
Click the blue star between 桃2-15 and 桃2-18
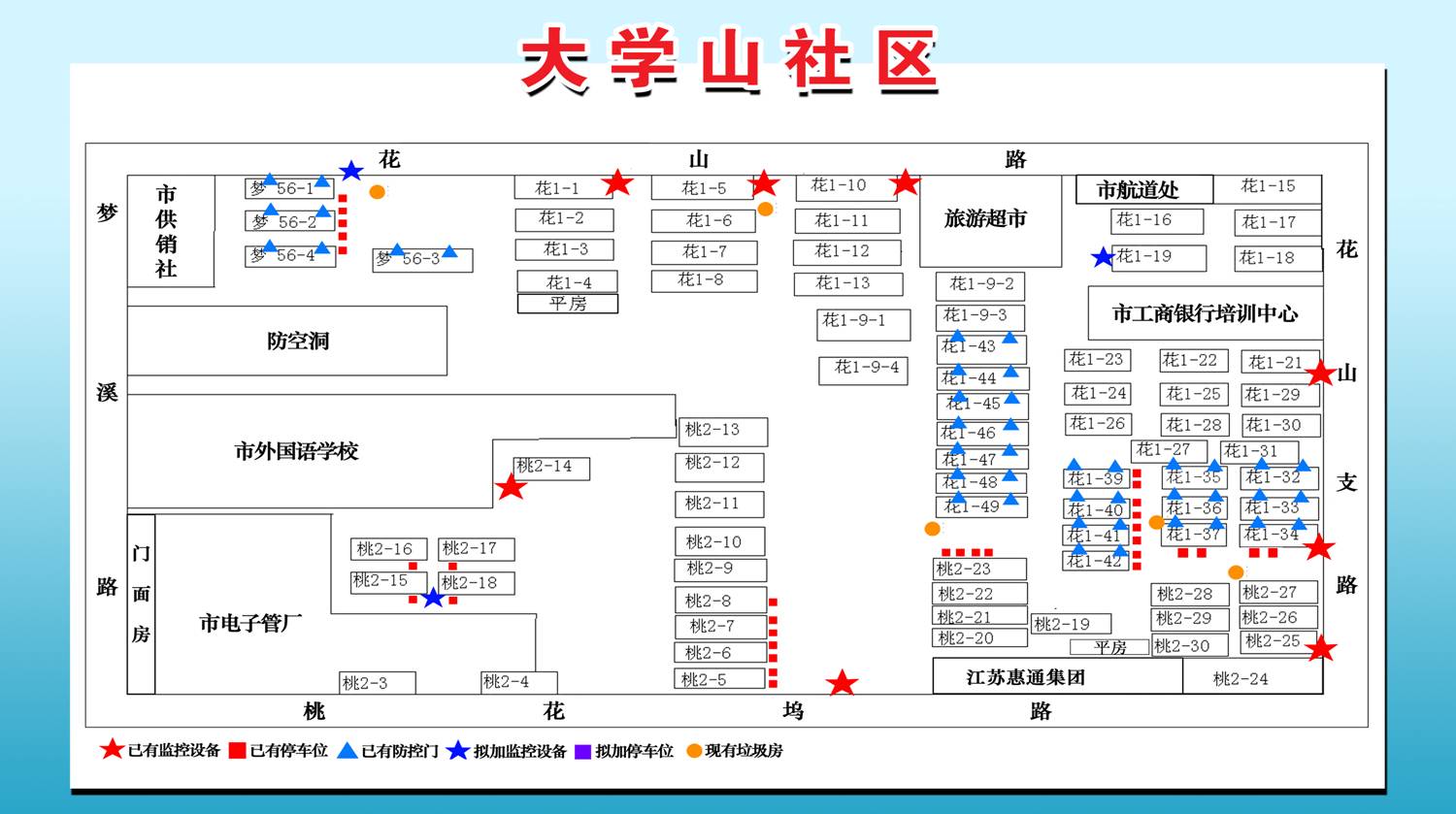click(433, 598)
